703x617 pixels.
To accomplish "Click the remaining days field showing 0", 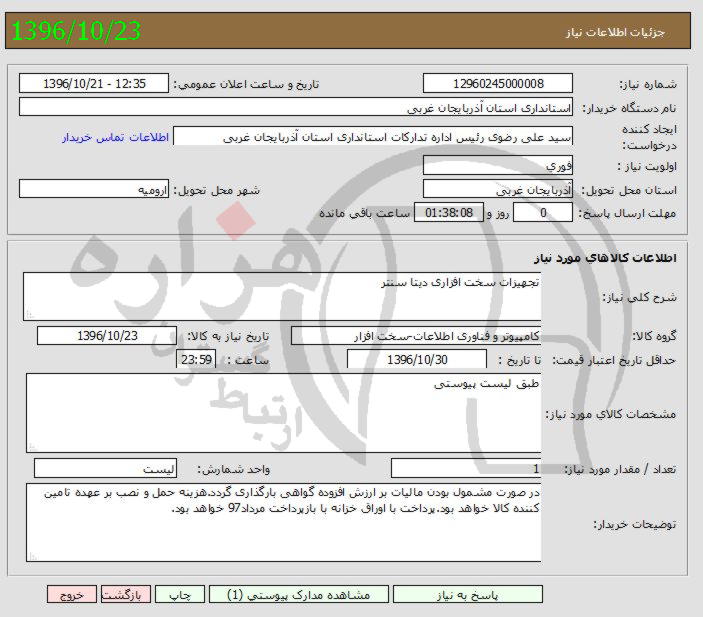I will (542, 213).
